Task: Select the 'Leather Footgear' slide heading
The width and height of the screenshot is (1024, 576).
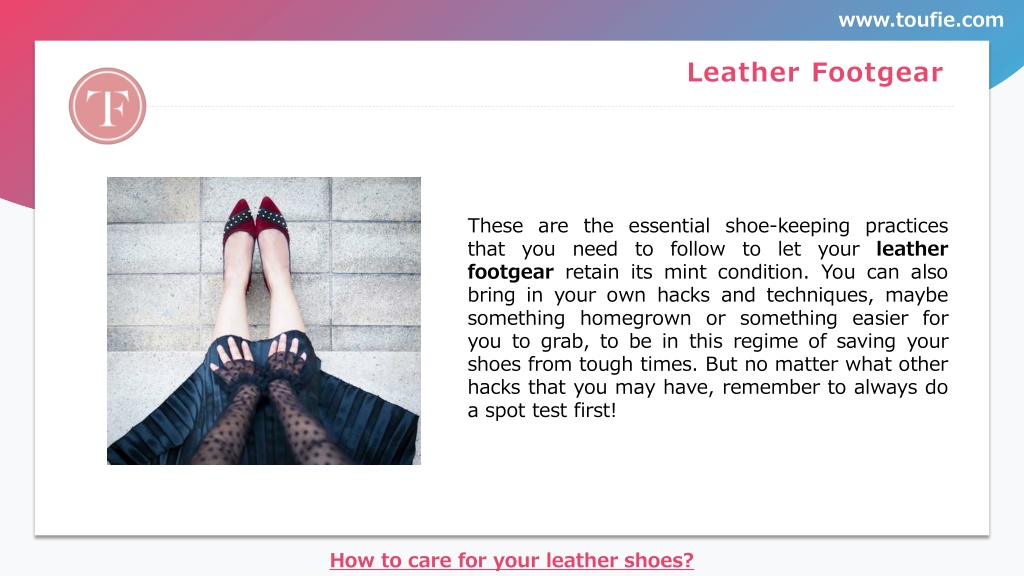Action: [815, 72]
